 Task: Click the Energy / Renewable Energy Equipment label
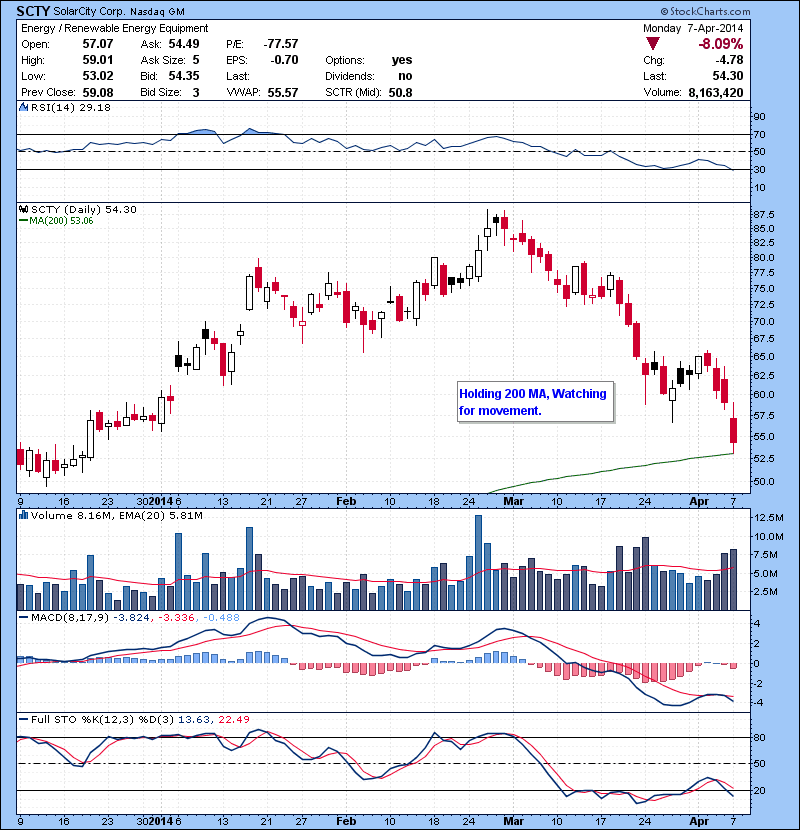tap(114, 28)
